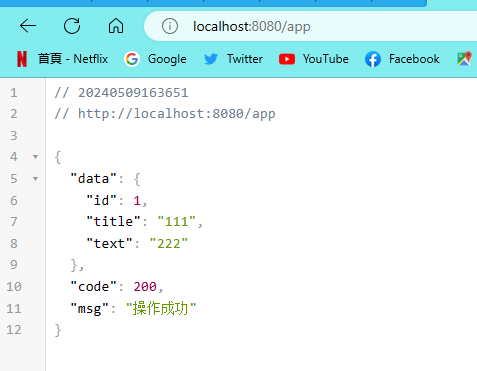Open the browser home page icon

116,26
